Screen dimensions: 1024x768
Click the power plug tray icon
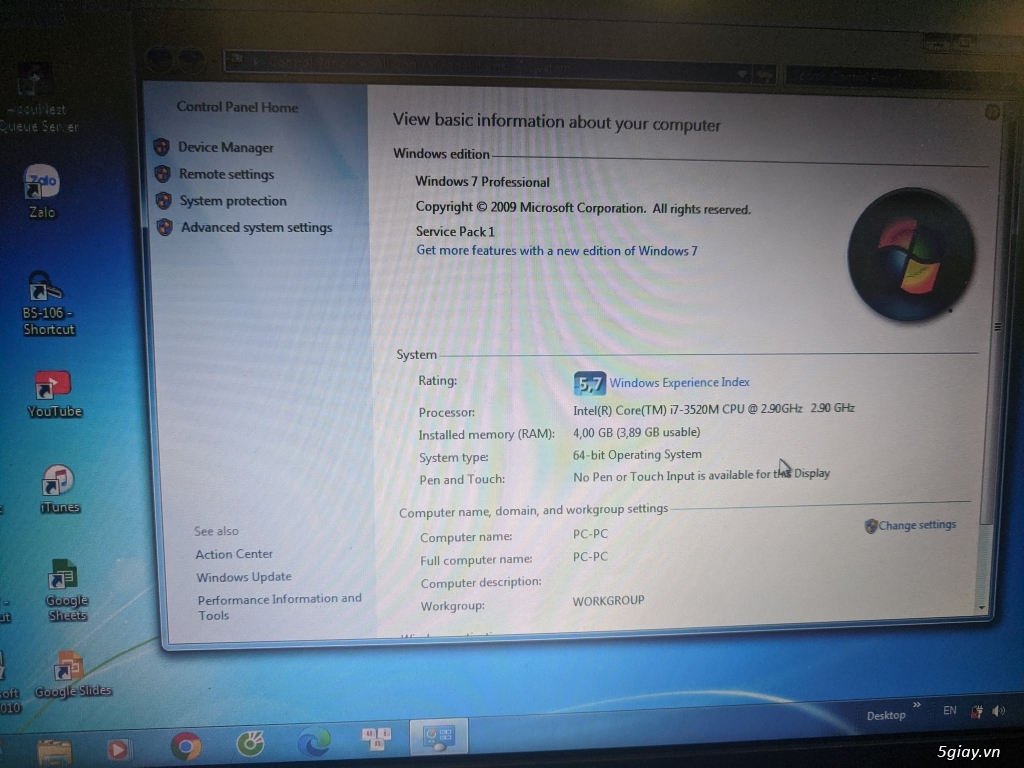click(x=977, y=712)
